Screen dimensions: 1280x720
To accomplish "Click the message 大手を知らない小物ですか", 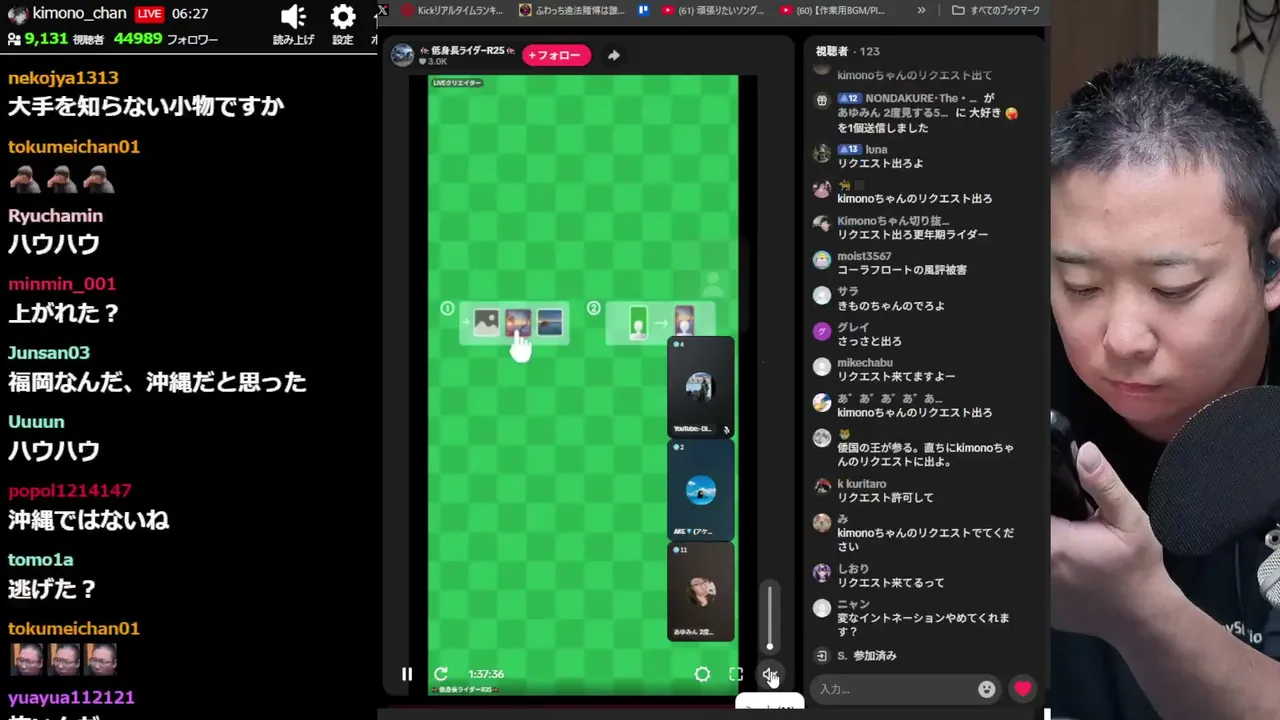I will pos(146,106).
